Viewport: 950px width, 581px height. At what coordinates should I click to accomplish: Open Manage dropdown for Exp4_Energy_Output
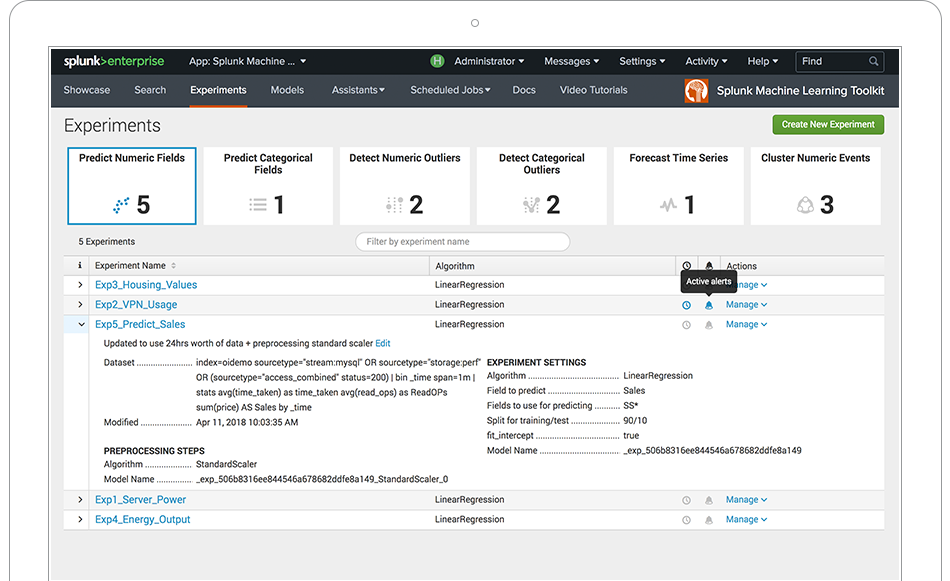[746, 520]
